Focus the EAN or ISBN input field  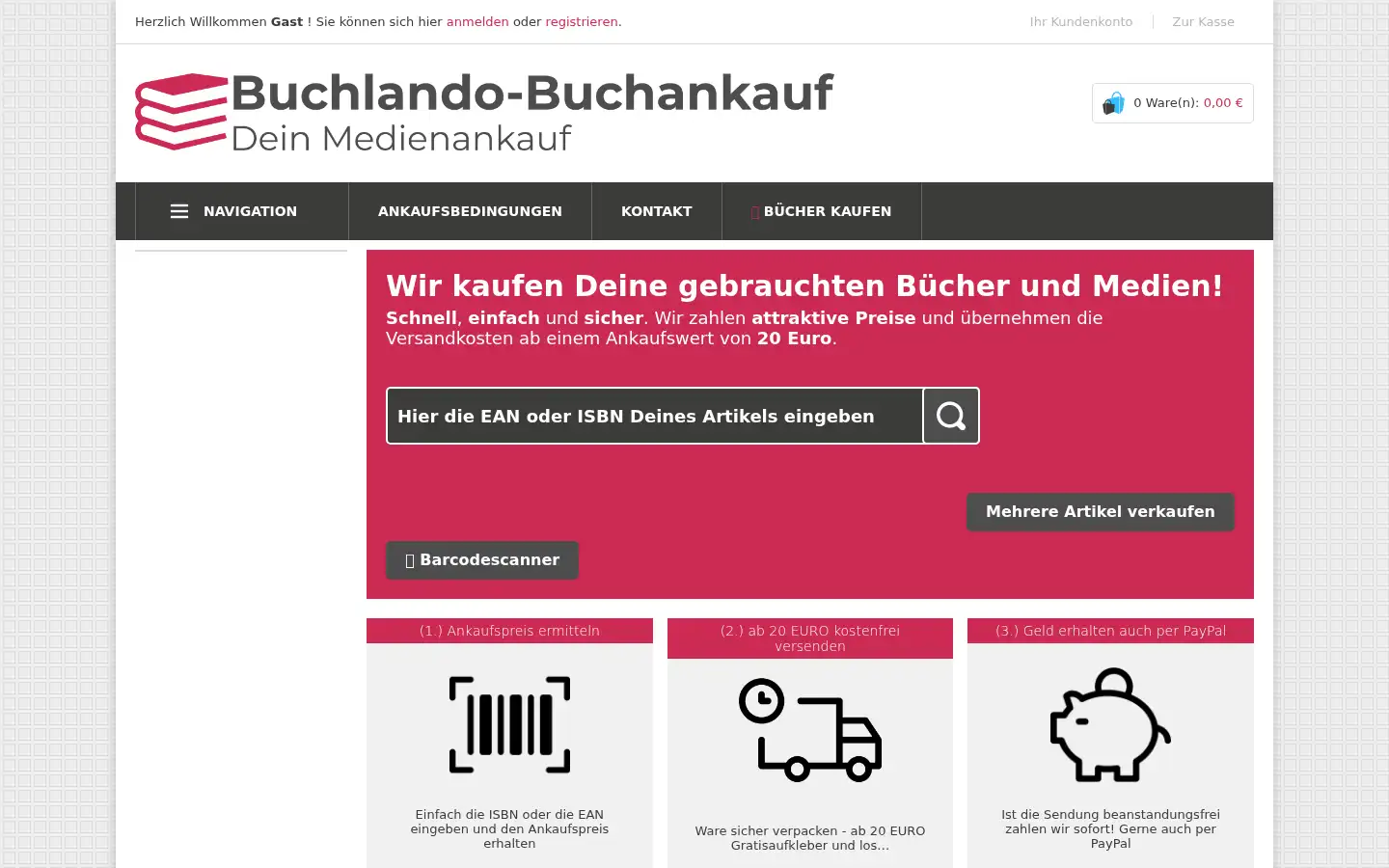point(655,416)
